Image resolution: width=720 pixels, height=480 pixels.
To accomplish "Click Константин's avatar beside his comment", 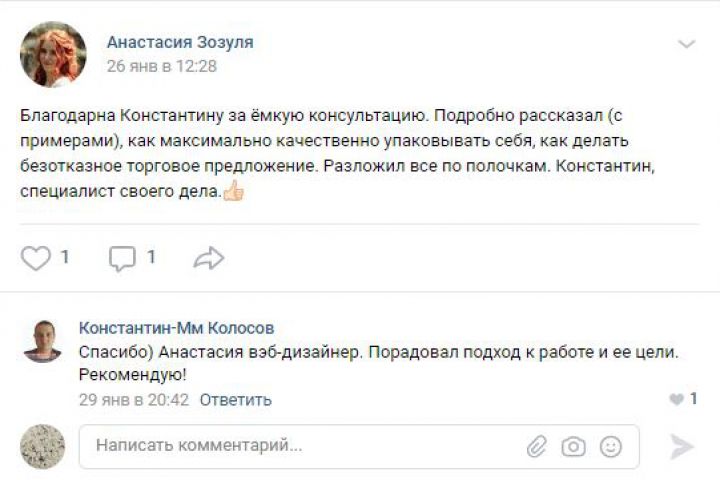I will [x=42, y=341].
